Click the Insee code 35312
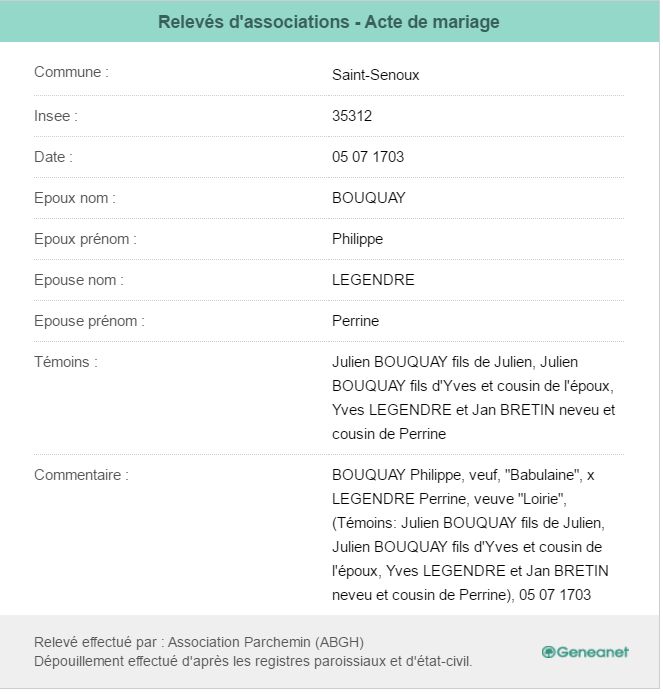The width and height of the screenshot is (663, 695). pyautogui.click(x=352, y=116)
